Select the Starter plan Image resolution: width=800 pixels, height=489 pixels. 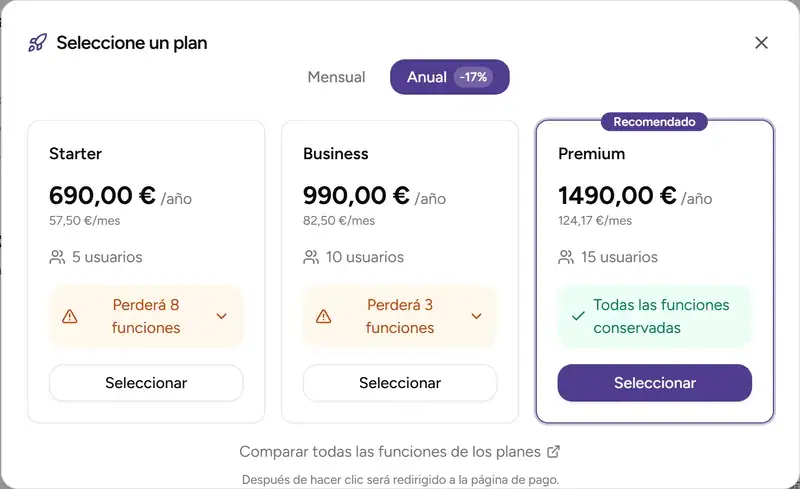146,383
